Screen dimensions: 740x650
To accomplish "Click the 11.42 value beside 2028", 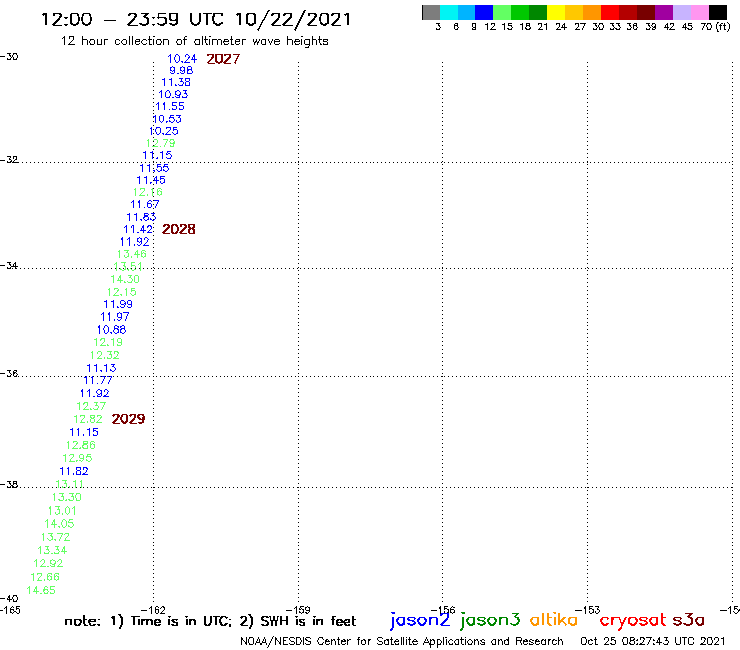I will 138,229.
